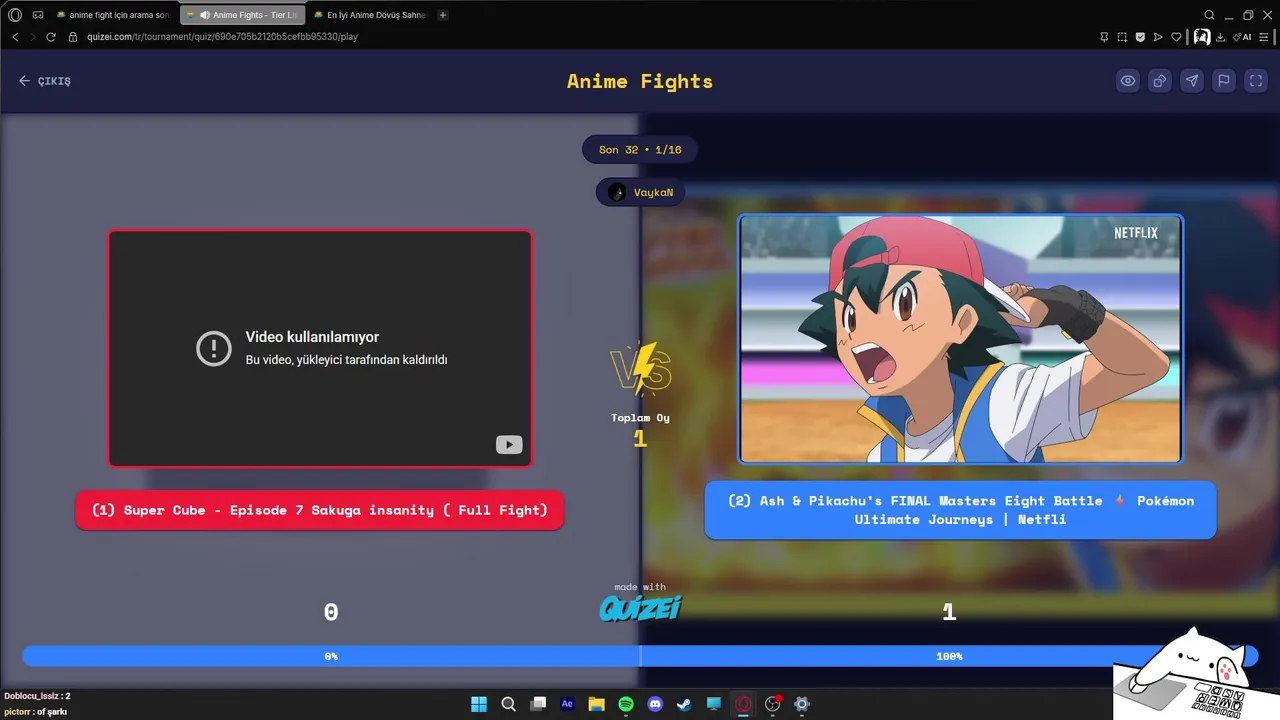The image size is (1280, 720).
Task: Open the Opera main menu logo
Action: (14, 15)
